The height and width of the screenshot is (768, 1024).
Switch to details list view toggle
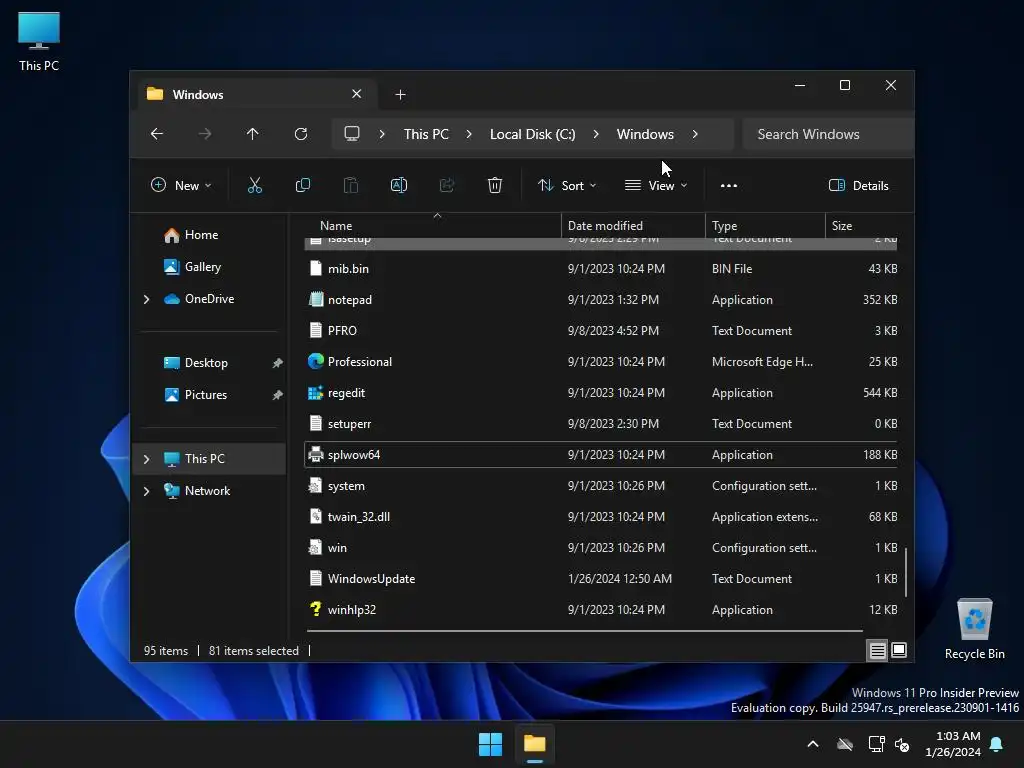(877, 650)
